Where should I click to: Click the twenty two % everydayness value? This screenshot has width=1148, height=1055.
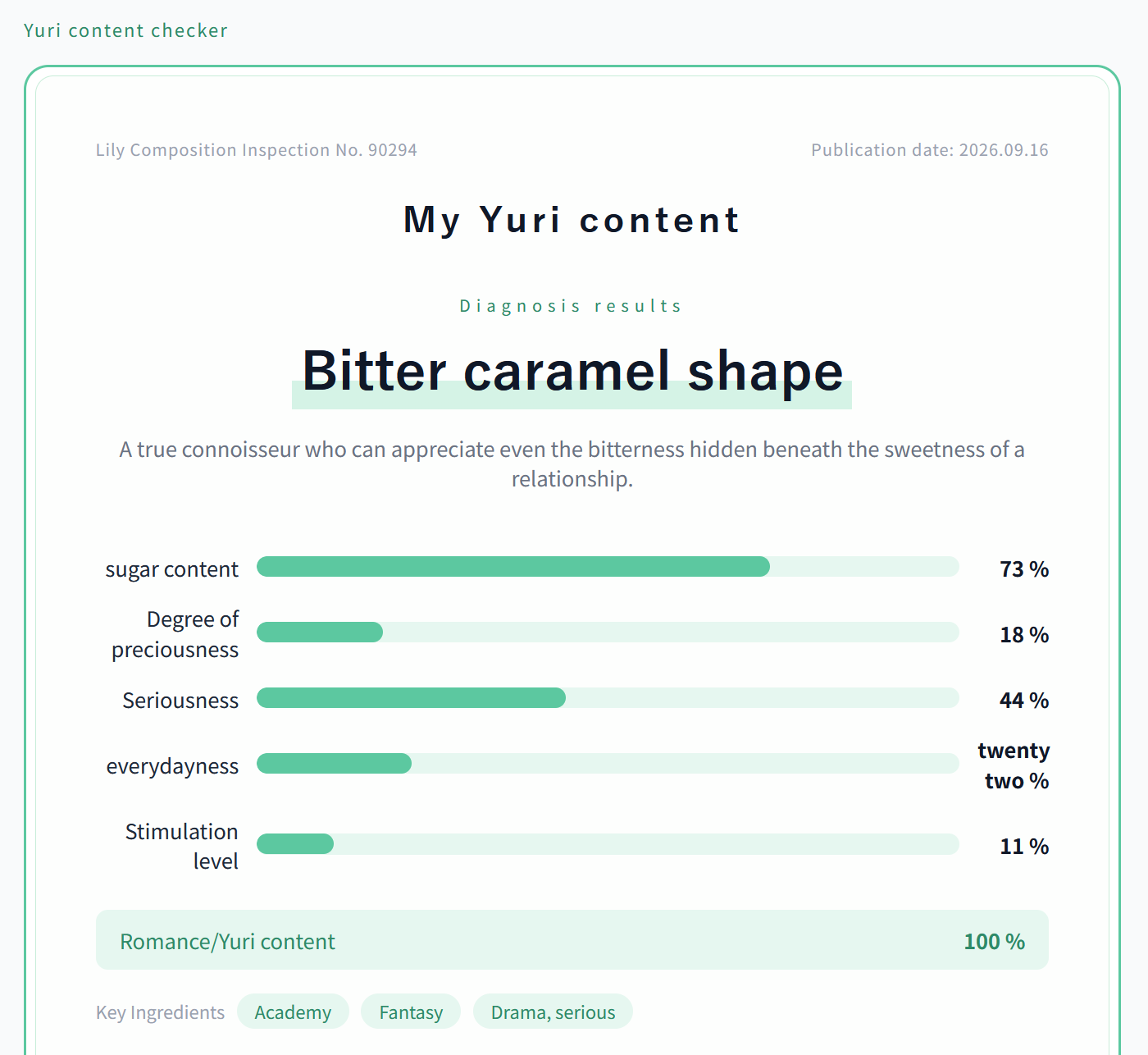tap(1014, 765)
